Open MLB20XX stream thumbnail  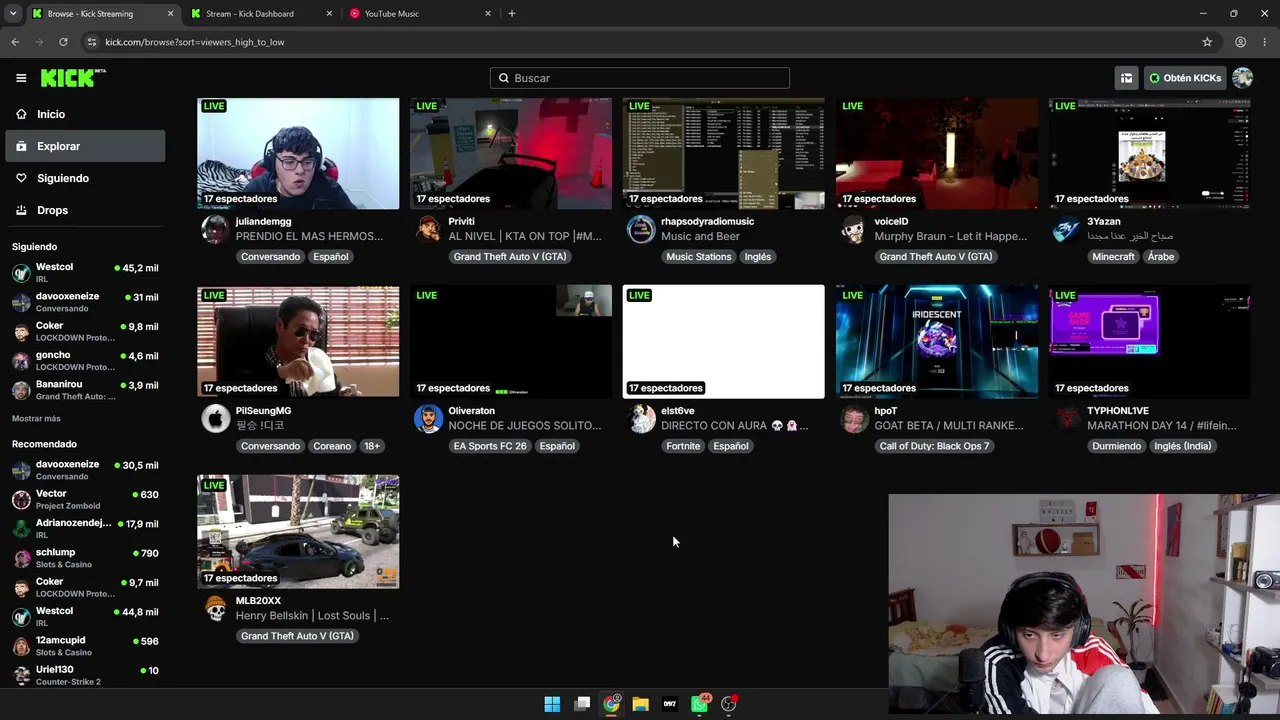(x=298, y=531)
